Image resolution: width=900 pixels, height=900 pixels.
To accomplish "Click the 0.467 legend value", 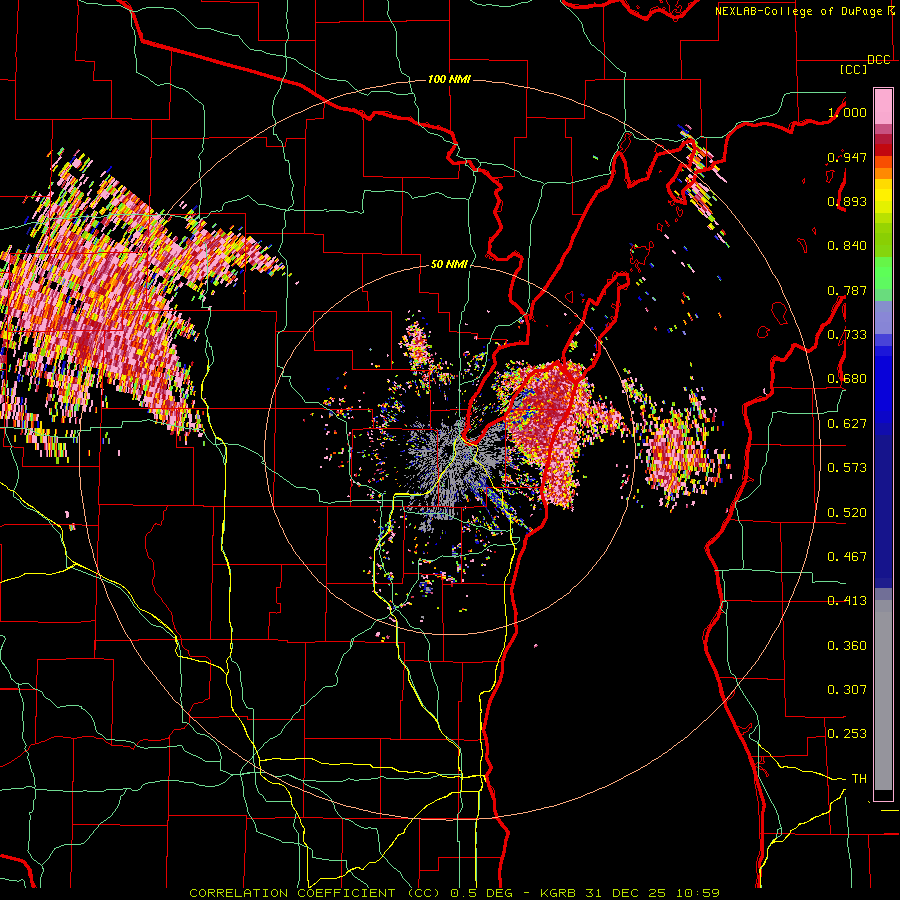I will coord(847,557).
